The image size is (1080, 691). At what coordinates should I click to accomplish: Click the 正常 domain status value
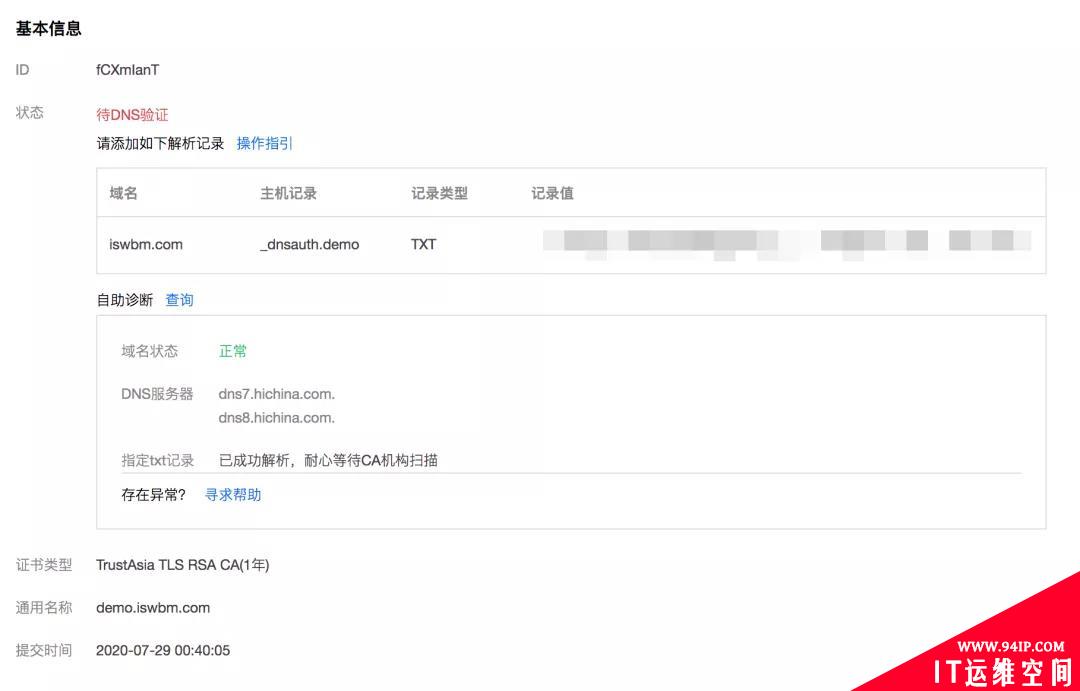pos(233,351)
